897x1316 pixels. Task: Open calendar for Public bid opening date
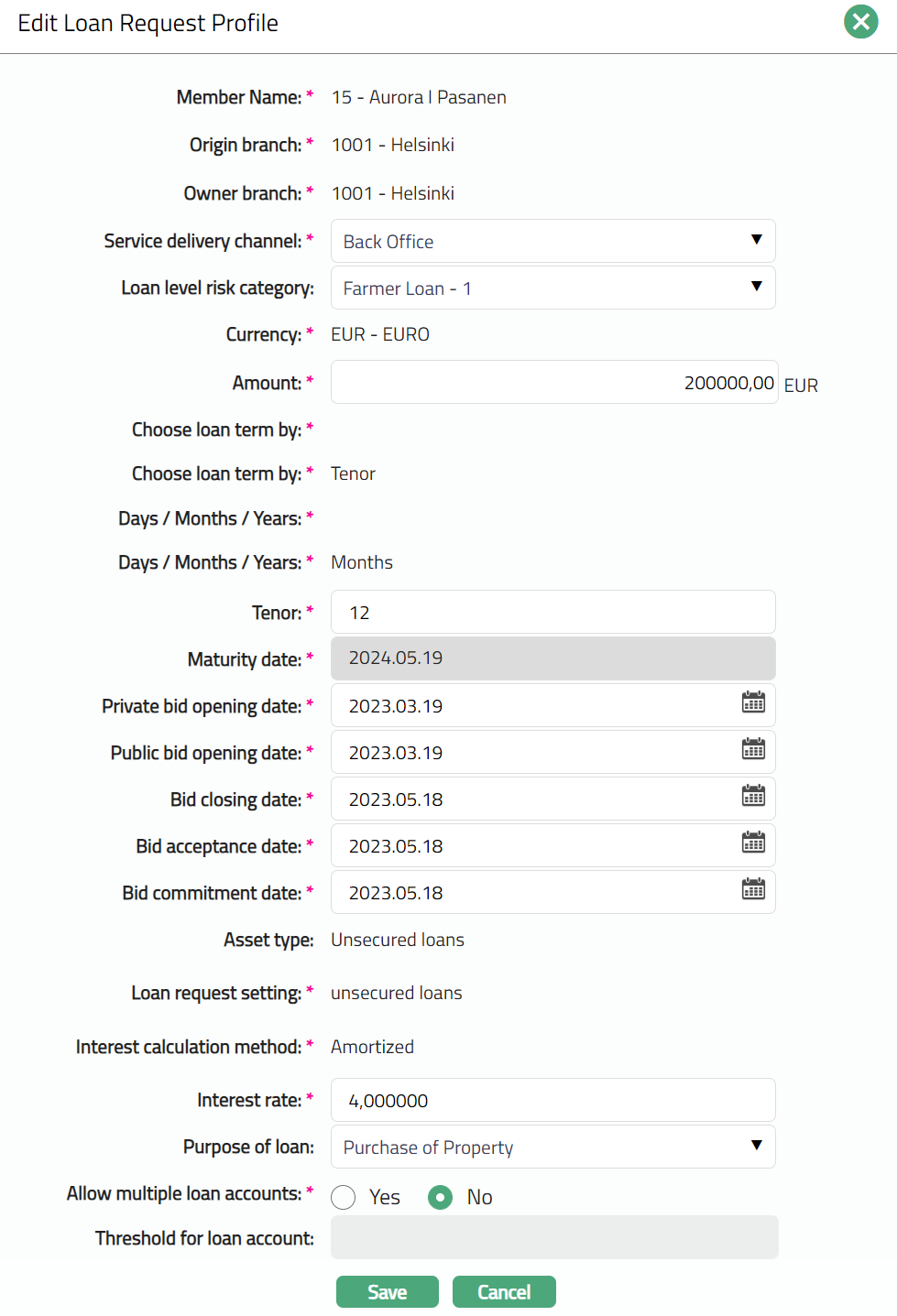[753, 749]
